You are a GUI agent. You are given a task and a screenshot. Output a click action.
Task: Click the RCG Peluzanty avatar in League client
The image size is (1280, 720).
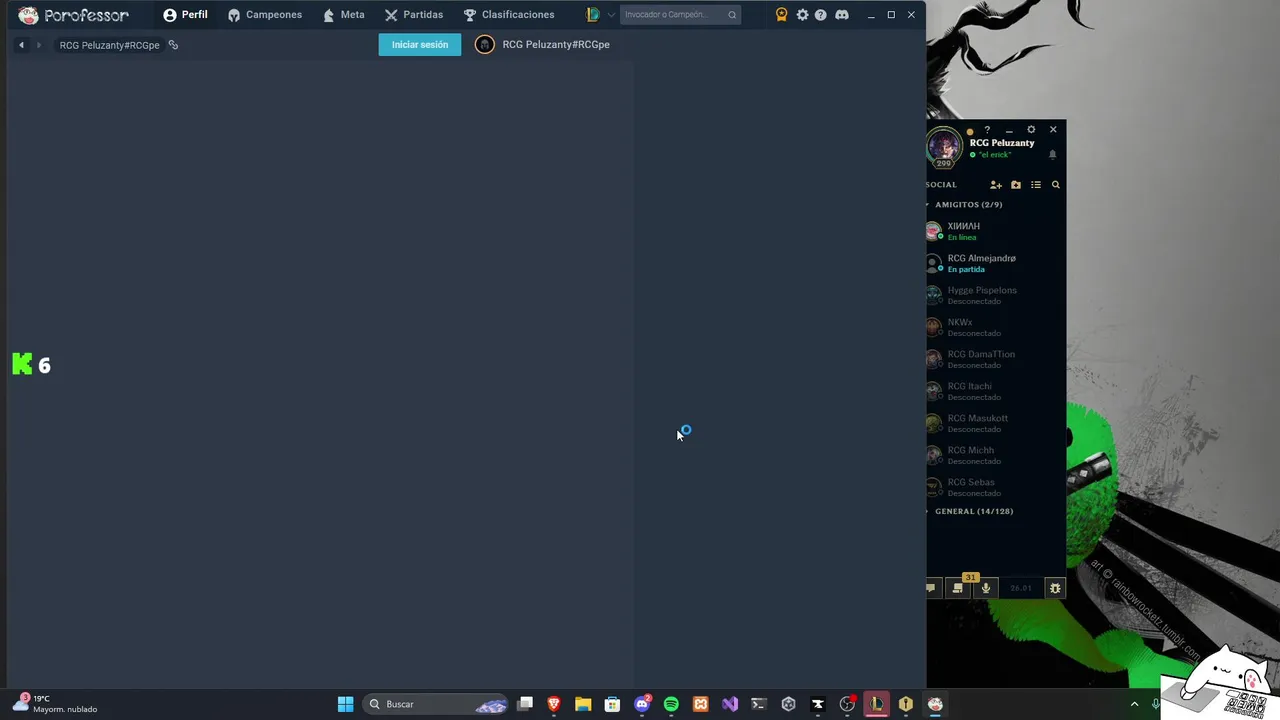pos(943,147)
